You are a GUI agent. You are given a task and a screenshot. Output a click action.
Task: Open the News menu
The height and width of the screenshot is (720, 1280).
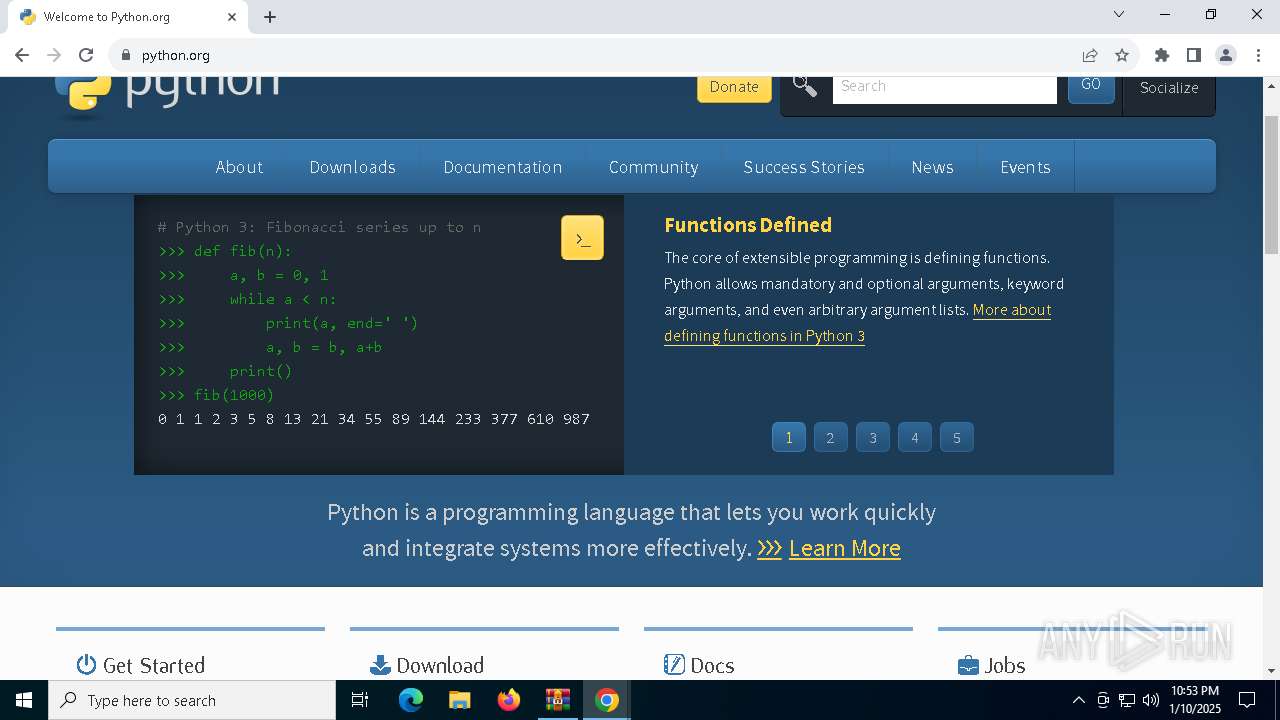(x=932, y=167)
